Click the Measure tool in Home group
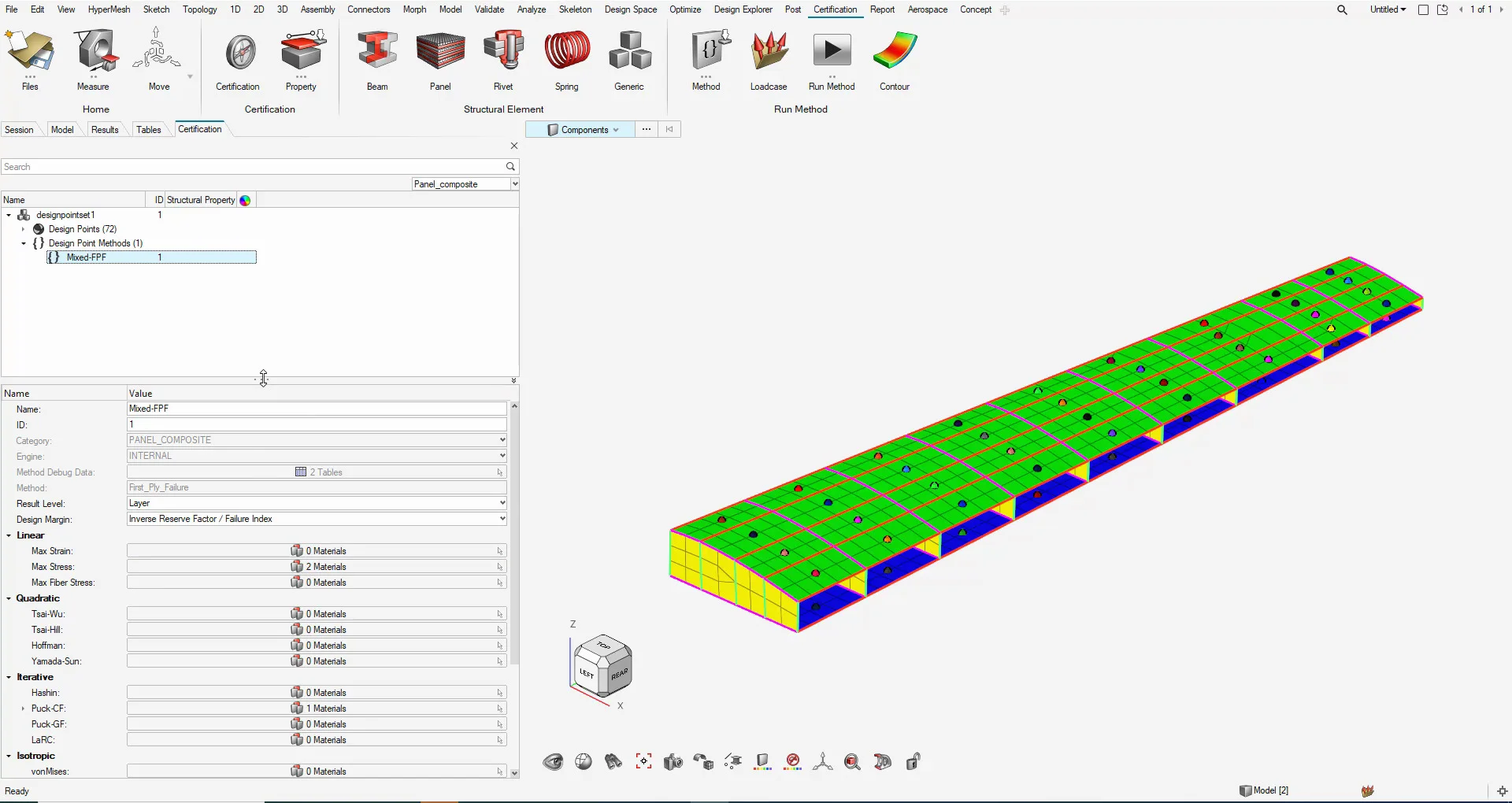Viewport: 1512px width, 803px height. (x=93, y=52)
